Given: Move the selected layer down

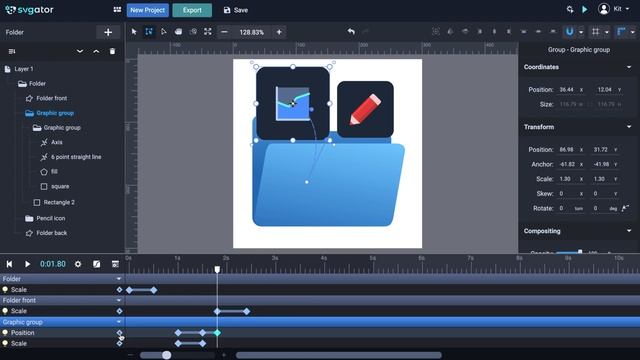Looking at the screenshot, I should 80,51.
